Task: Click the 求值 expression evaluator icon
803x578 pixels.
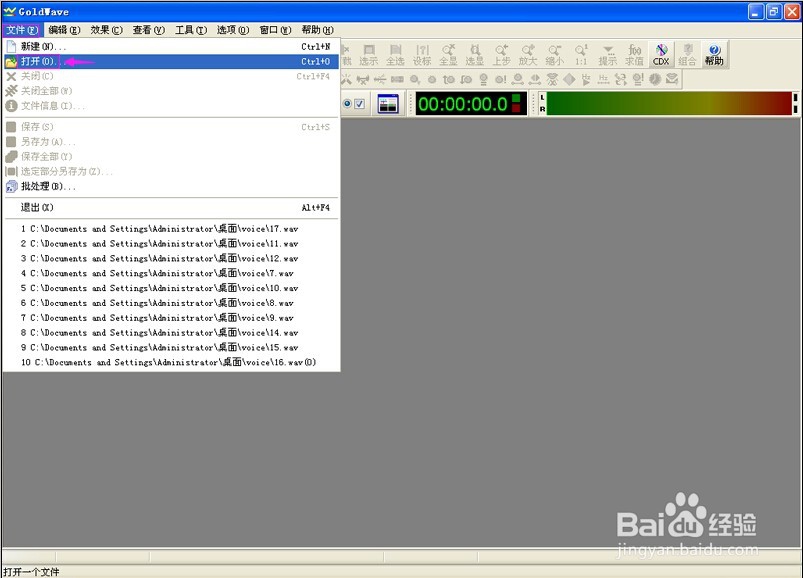Action: [635, 55]
